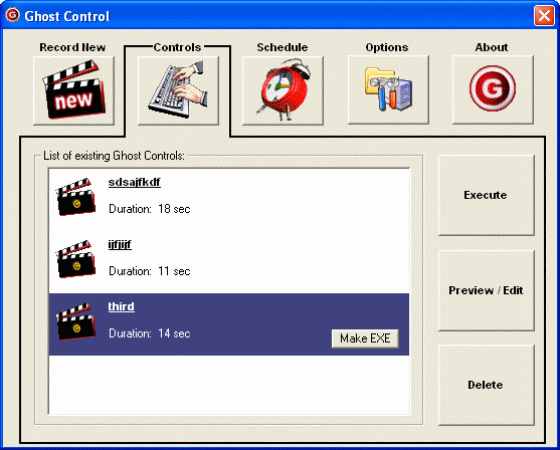
Task: Select the ijfjijf control name
Action: pos(120,245)
